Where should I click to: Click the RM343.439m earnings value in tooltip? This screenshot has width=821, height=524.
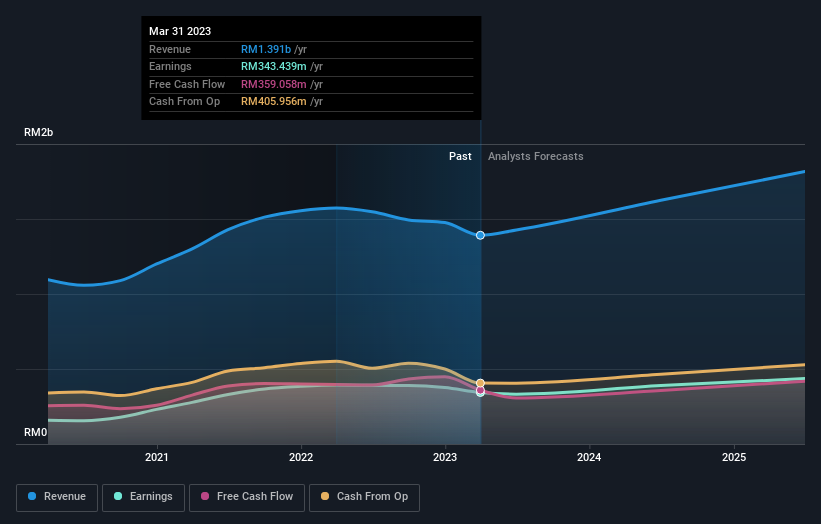click(274, 66)
